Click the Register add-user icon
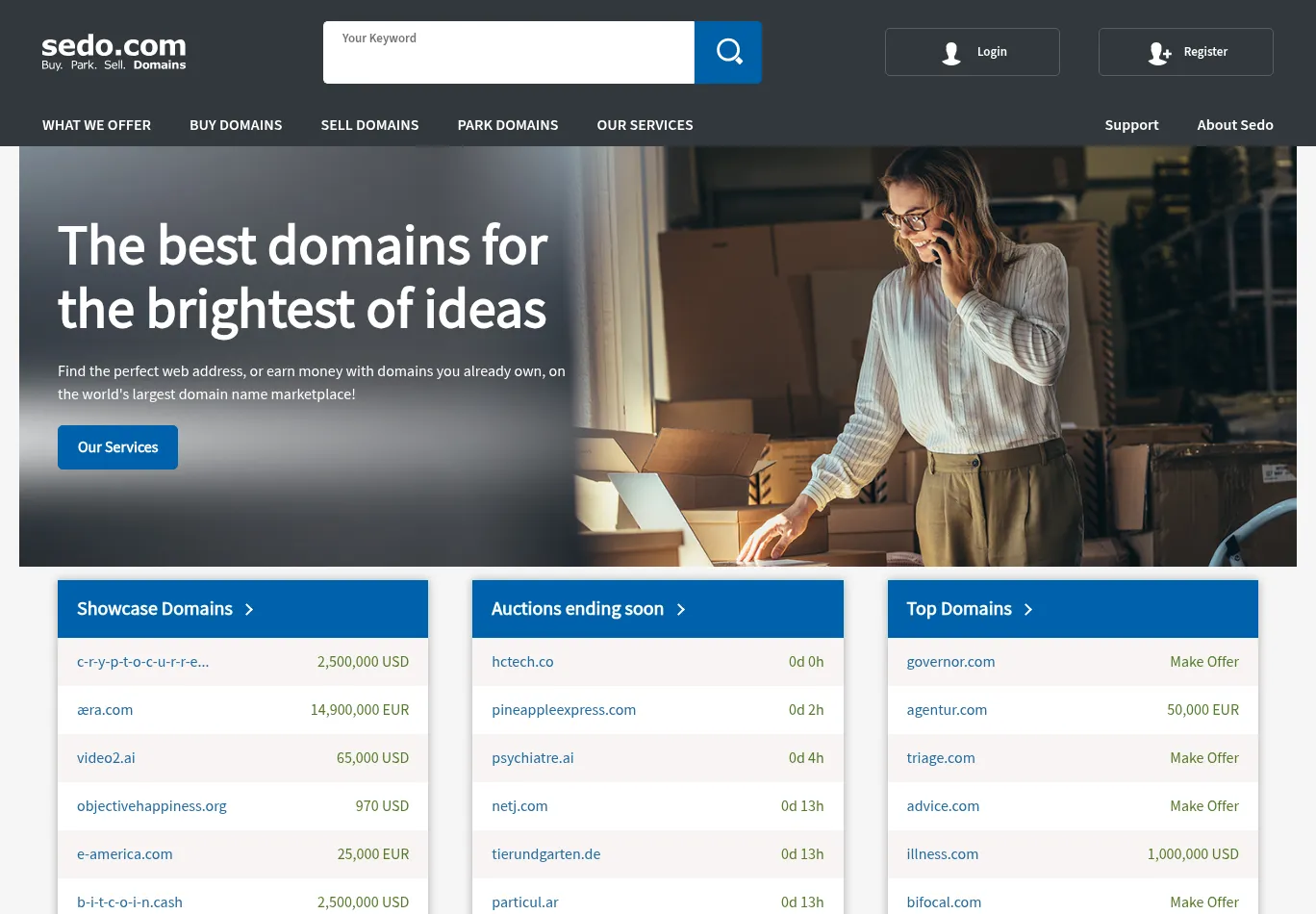The width and height of the screenshot is (1316, 914). (x=1159, y=53)
